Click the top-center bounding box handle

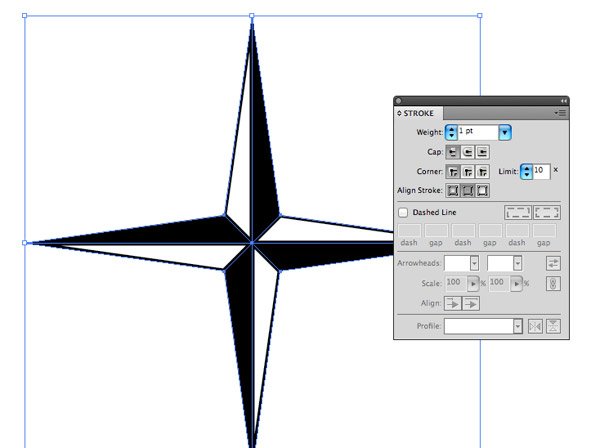click(252, 16)
